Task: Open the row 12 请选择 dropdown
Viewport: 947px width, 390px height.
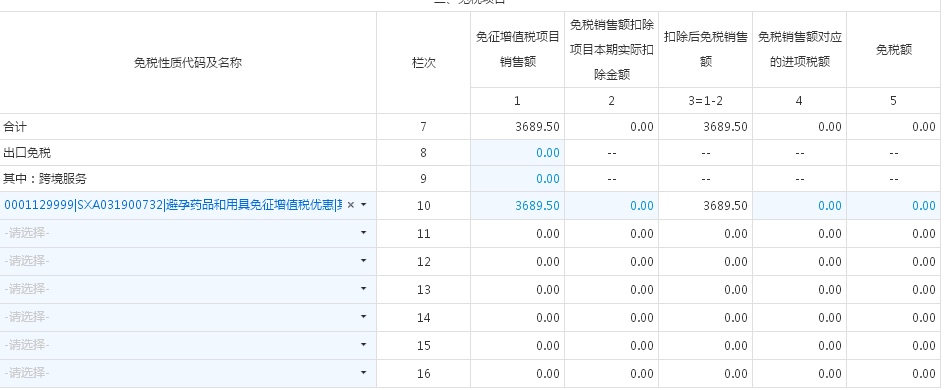Action: point(188,261)
